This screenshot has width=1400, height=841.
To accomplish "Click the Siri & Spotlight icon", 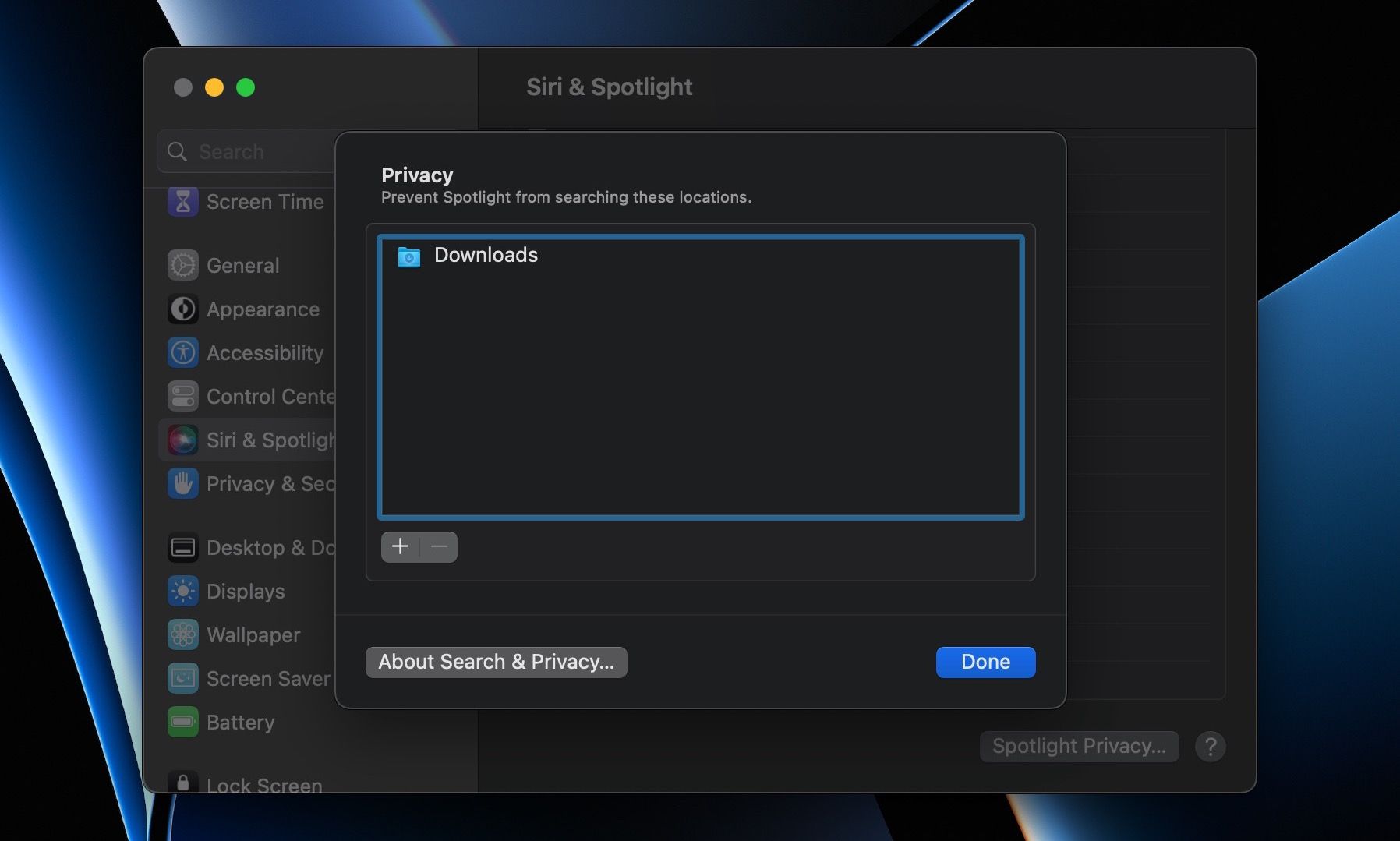I will tap(183, 440).
